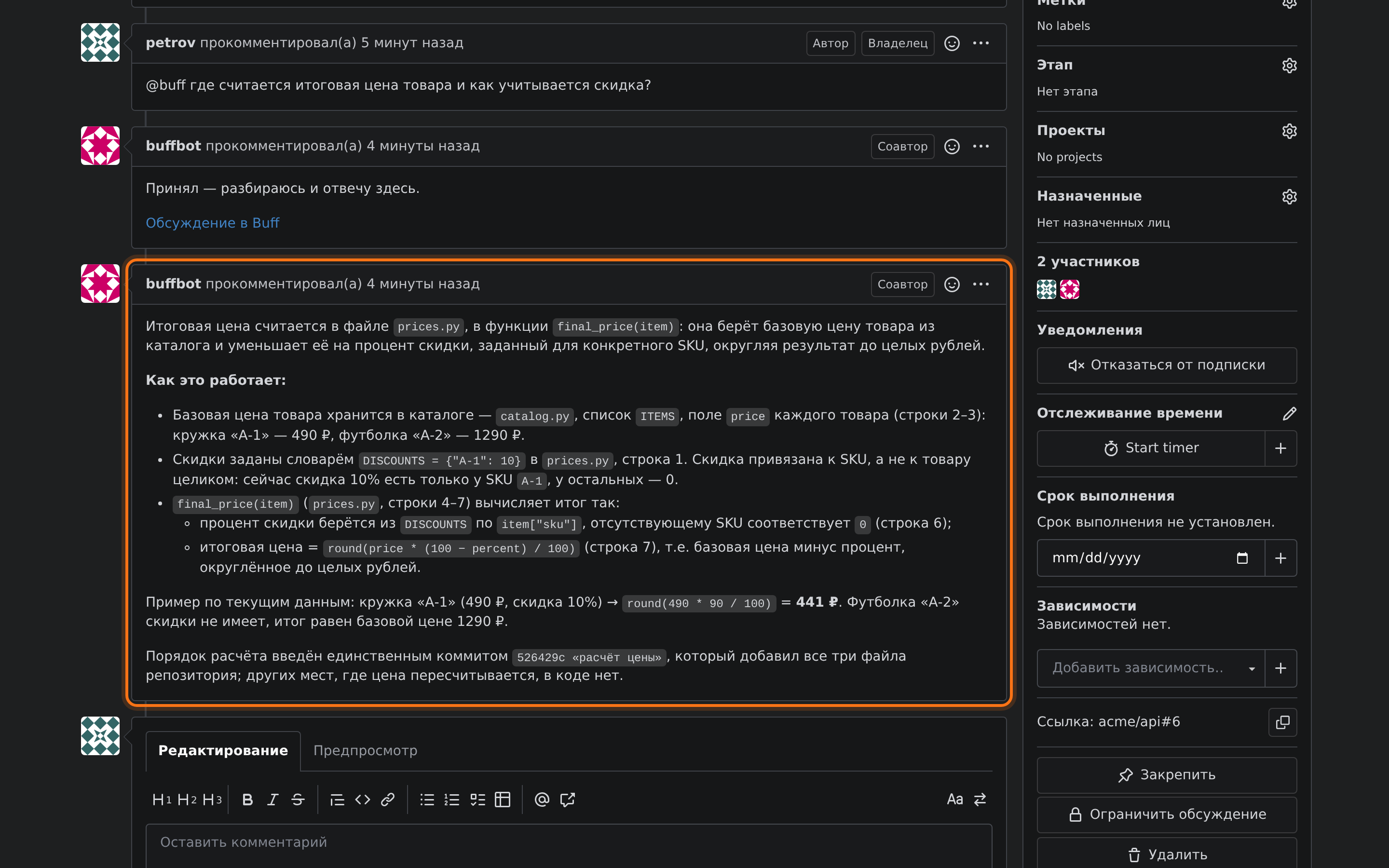Insert numbered list in editor
This screenshot has width=1389, height=868.
tap(452, 799)
